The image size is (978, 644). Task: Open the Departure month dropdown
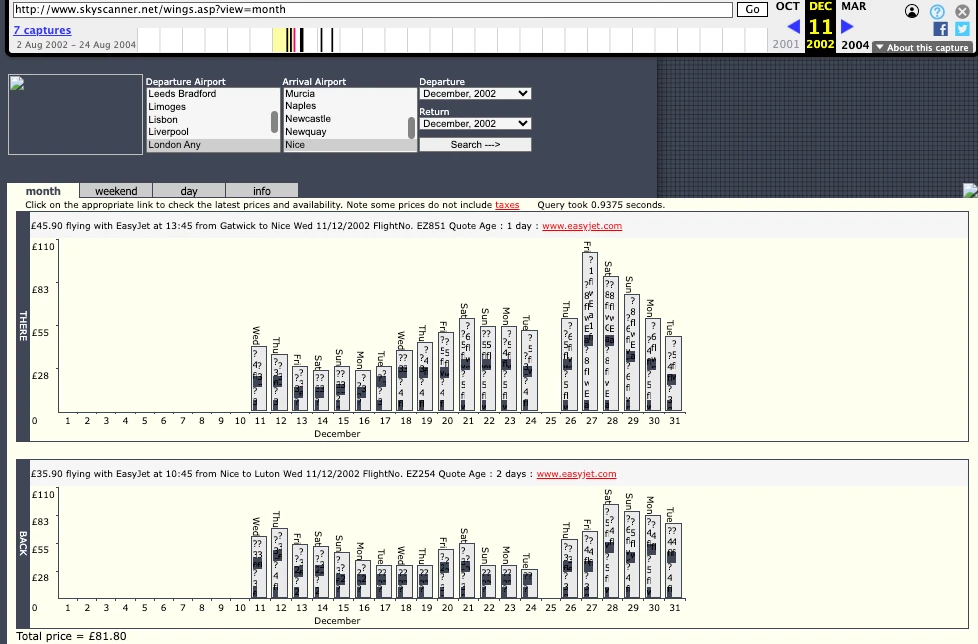(475, 94)
